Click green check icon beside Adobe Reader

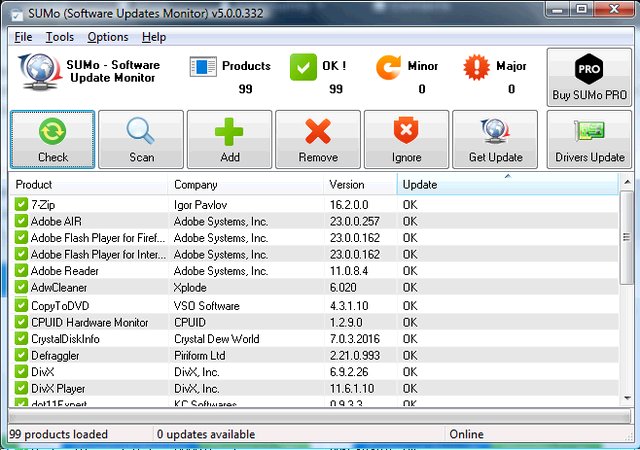(21, 271)
